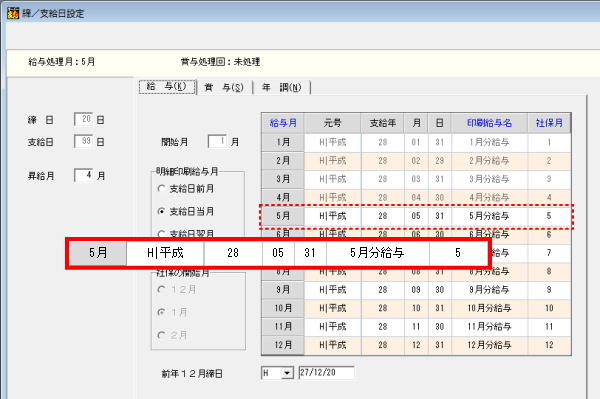Viewport: 600px width, 399px height.
Task: Click the 支給年 column header
Action: point(382,123)
